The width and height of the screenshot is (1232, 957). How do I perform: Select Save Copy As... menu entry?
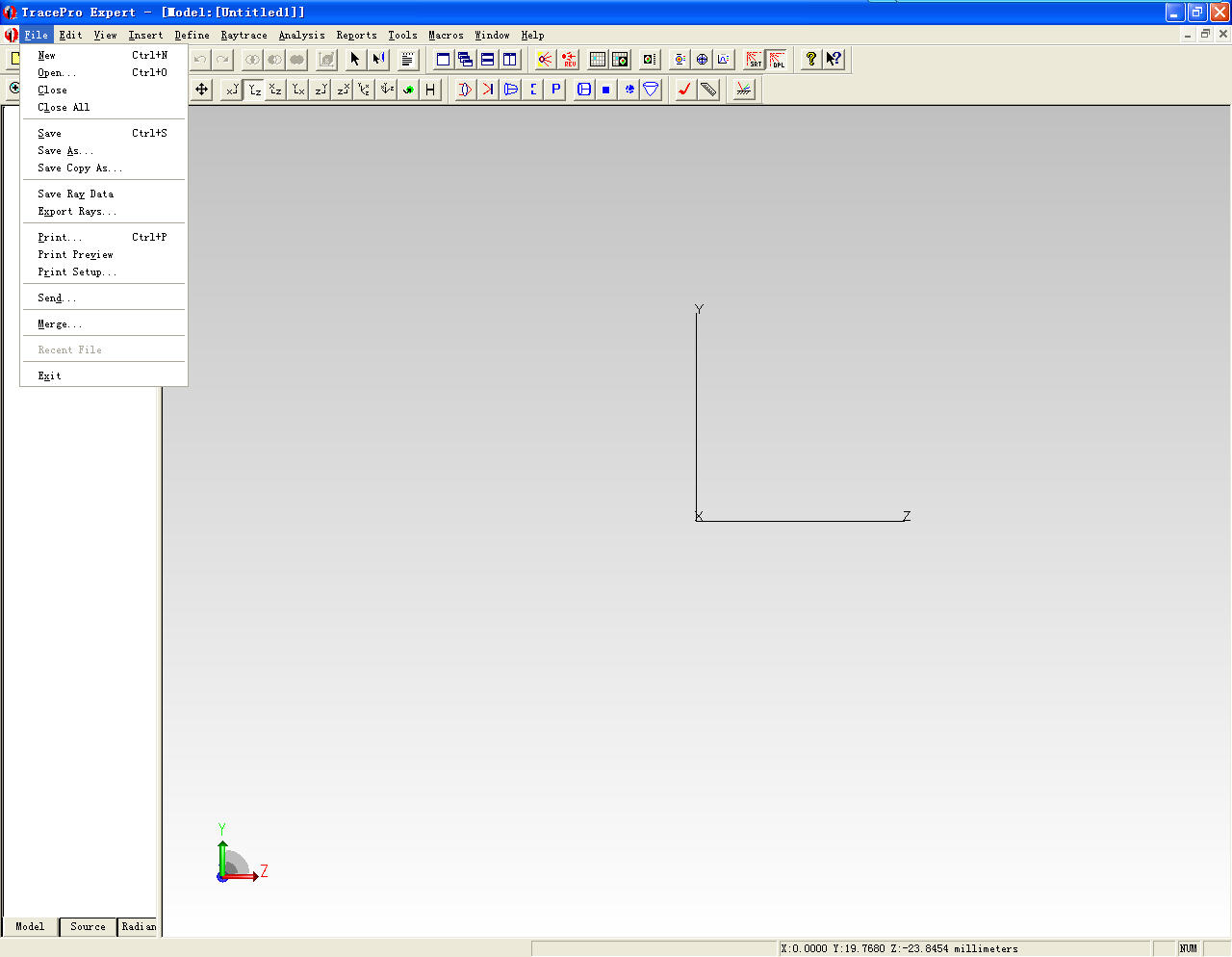click(x=104, y=168)
